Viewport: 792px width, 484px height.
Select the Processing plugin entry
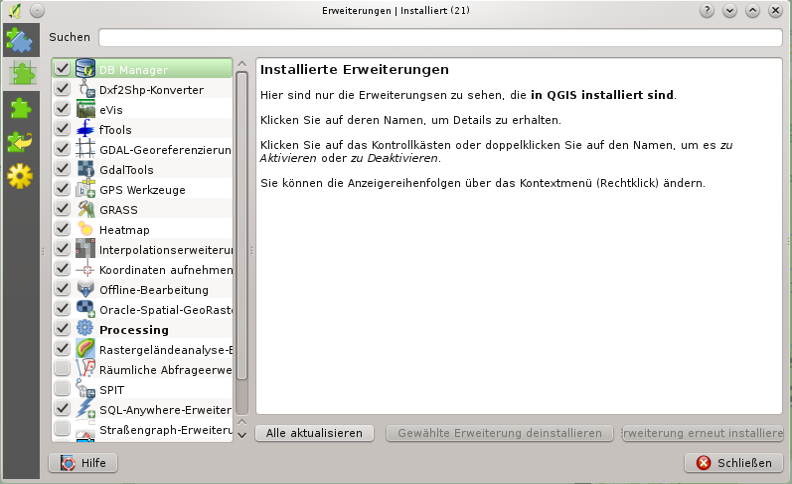click(142, 329)
